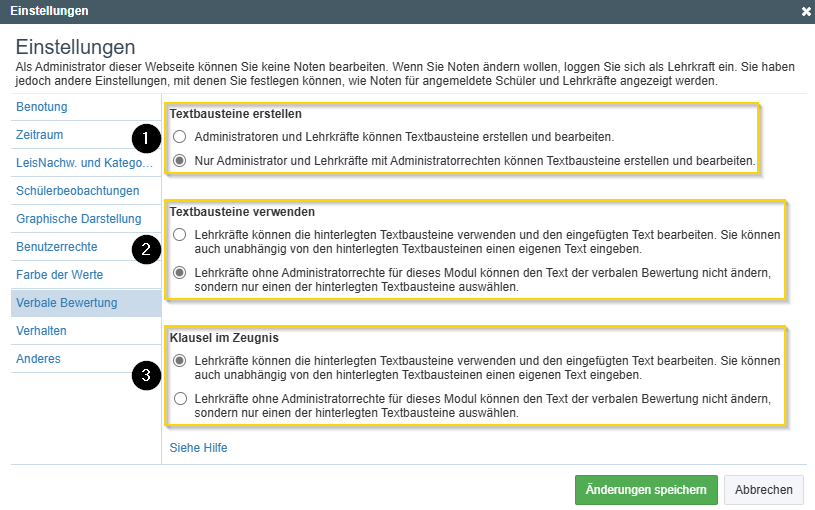Choose first radio under Textbausteine verwenden
This screenshot has height=510, width=815.
tap(179, 235)
